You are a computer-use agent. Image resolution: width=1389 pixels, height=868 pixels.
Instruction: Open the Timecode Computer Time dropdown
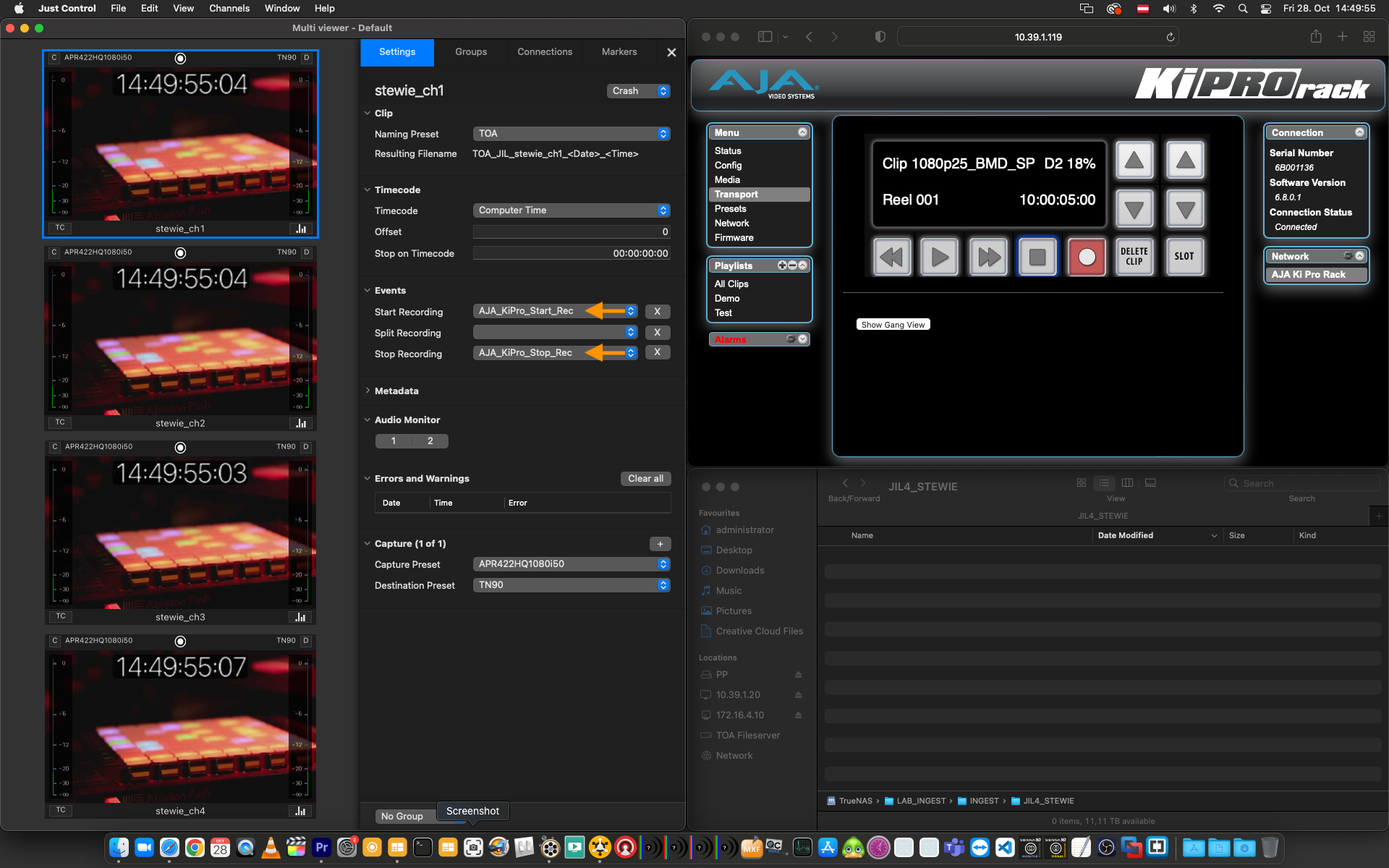(x=572, y=210)
